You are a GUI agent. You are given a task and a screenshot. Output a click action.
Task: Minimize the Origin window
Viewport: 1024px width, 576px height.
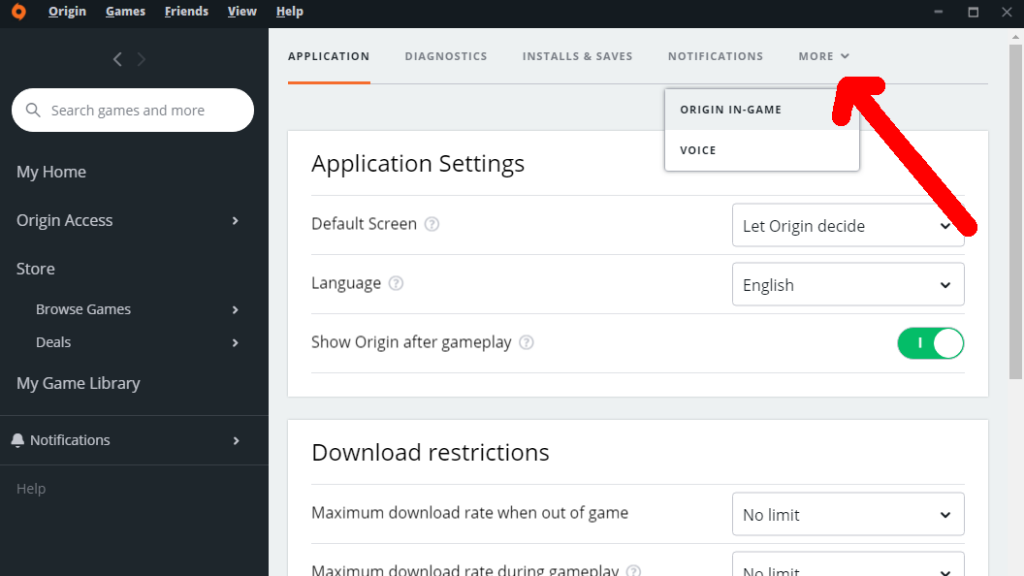click(x=938, y=12)
